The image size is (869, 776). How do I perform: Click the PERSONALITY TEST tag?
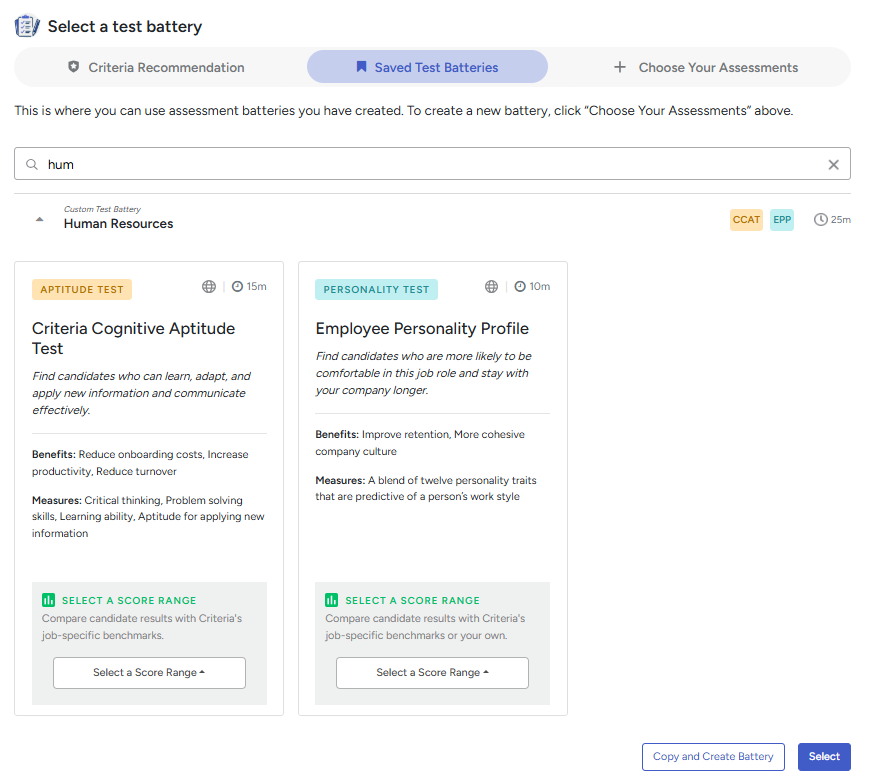click(376, 289)
